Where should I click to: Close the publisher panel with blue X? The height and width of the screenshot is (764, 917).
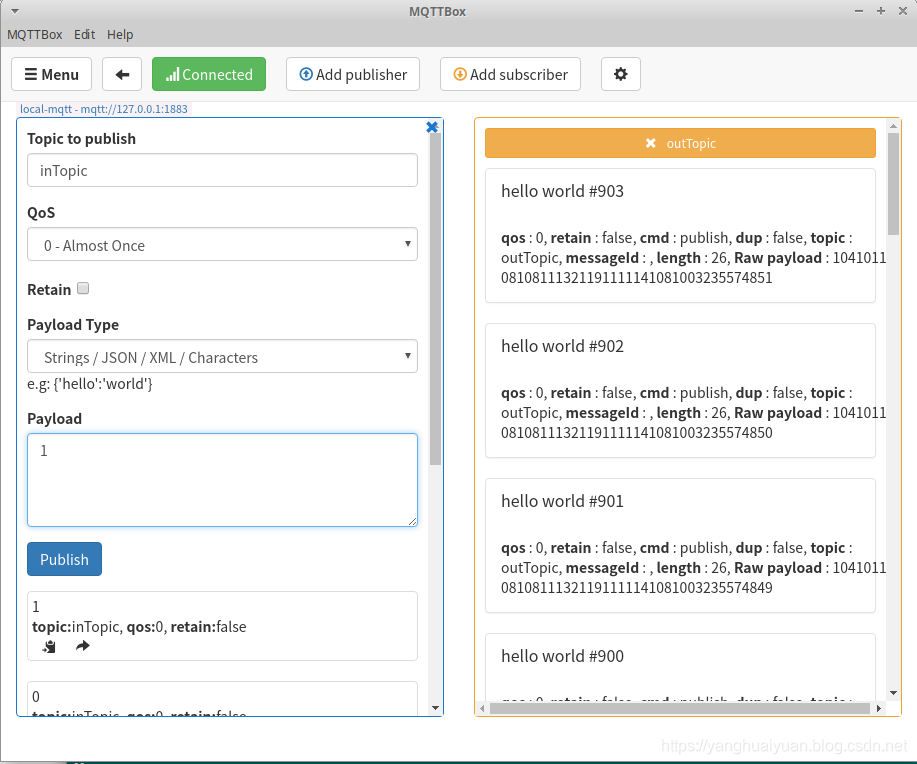[432, 127]
